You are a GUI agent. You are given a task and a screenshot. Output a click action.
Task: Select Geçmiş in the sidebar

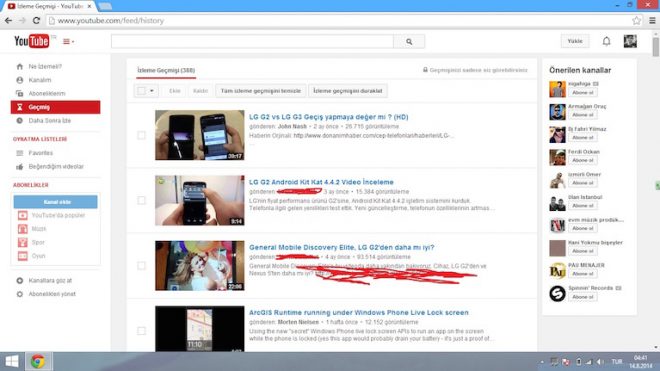pos(56,107)
